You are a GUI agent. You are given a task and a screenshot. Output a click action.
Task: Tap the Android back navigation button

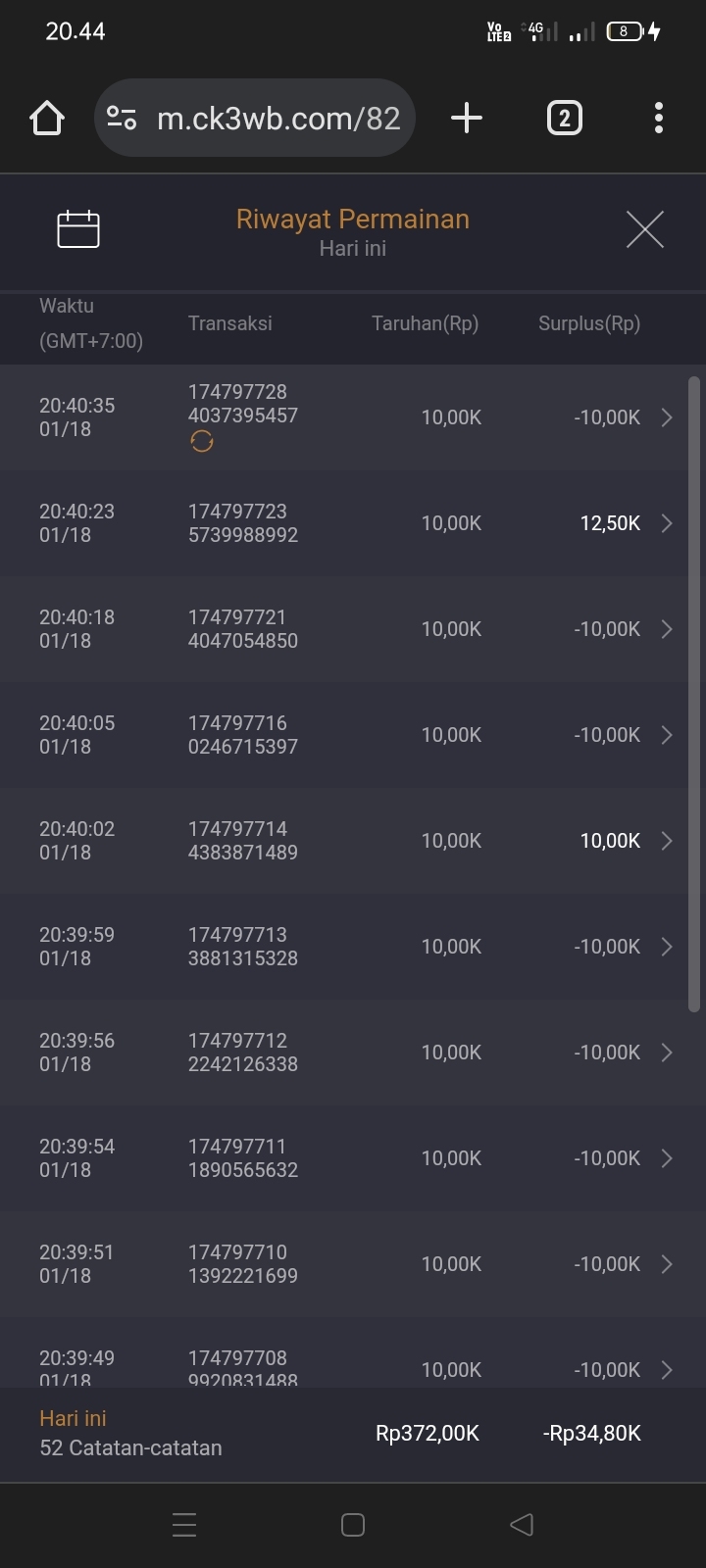pyautogui.click(x=522, y=1524)
